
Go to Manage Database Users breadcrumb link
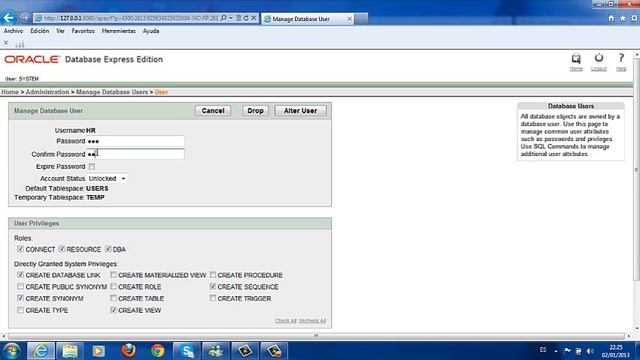112,92
